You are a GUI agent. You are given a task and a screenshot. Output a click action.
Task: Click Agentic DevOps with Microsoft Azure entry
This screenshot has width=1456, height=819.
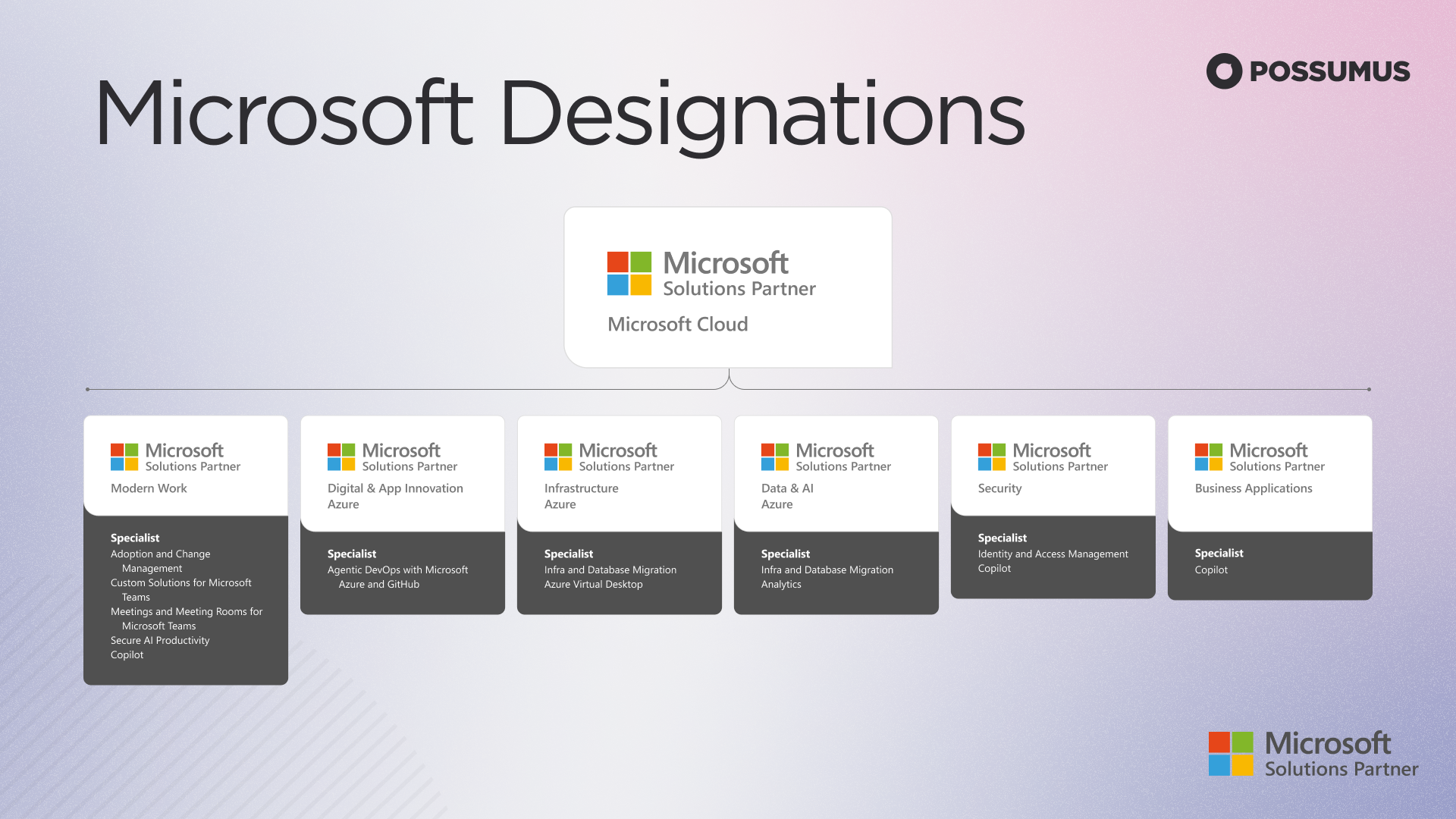click(x=397, y=577)
